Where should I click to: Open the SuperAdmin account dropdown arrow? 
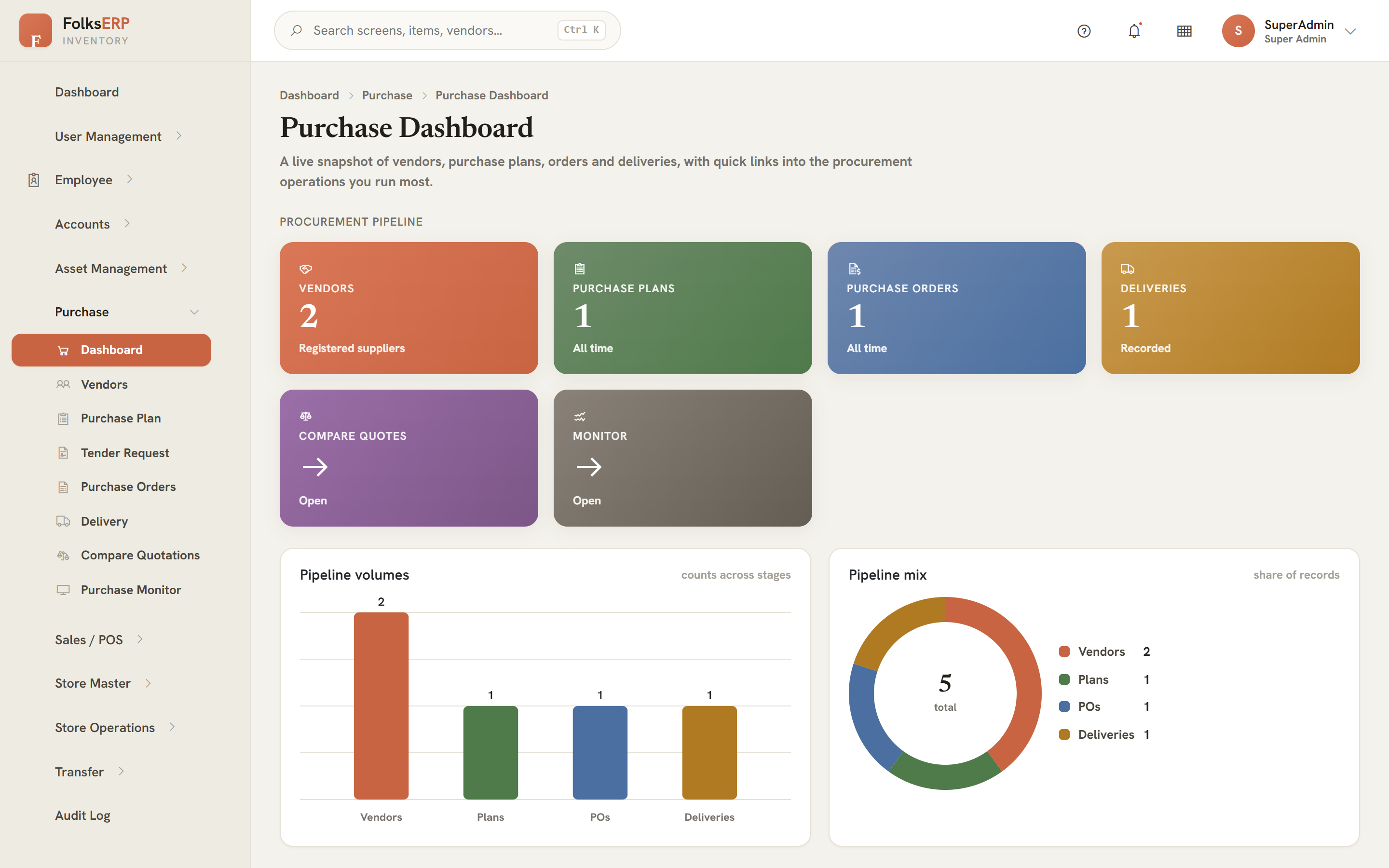tap(1350, 31)
